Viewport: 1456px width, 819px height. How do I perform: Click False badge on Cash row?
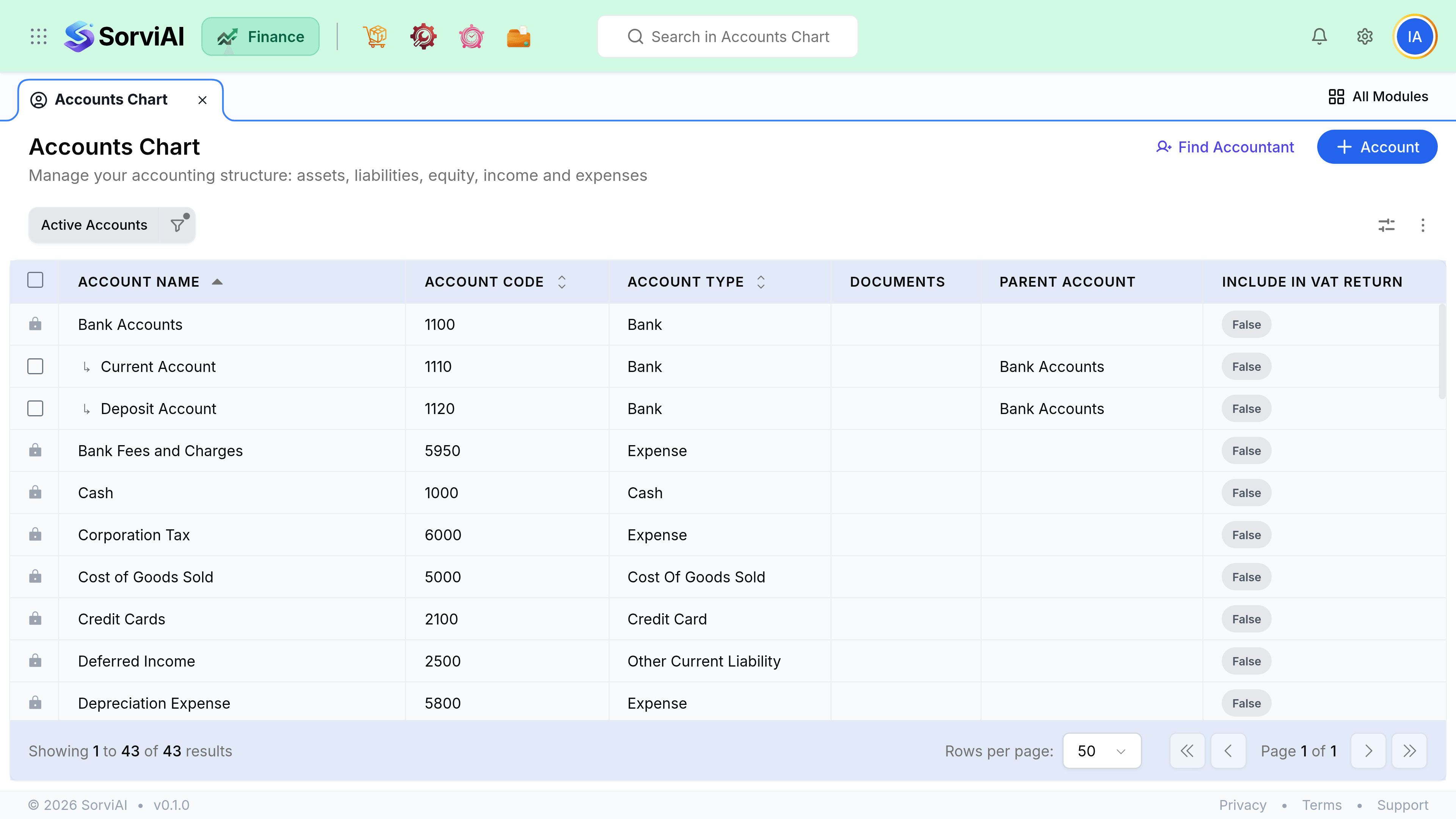click(1246, 493)
